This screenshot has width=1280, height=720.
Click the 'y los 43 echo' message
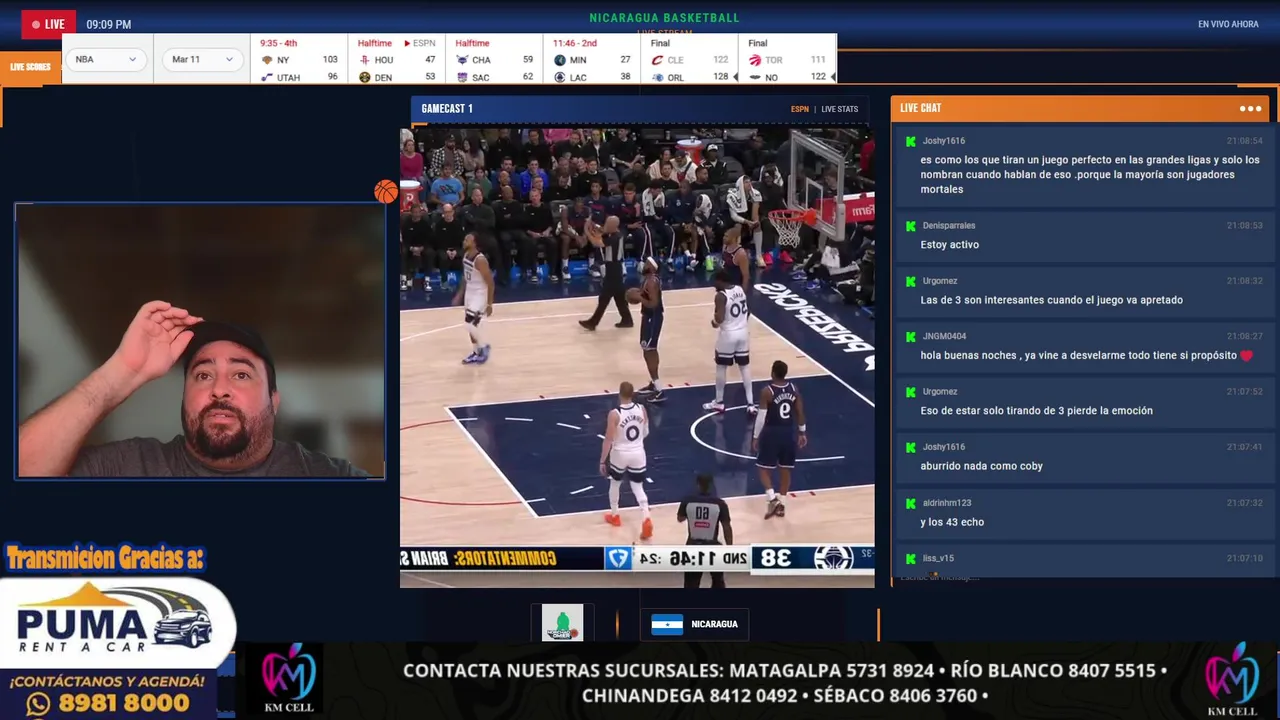pos(952,522)
